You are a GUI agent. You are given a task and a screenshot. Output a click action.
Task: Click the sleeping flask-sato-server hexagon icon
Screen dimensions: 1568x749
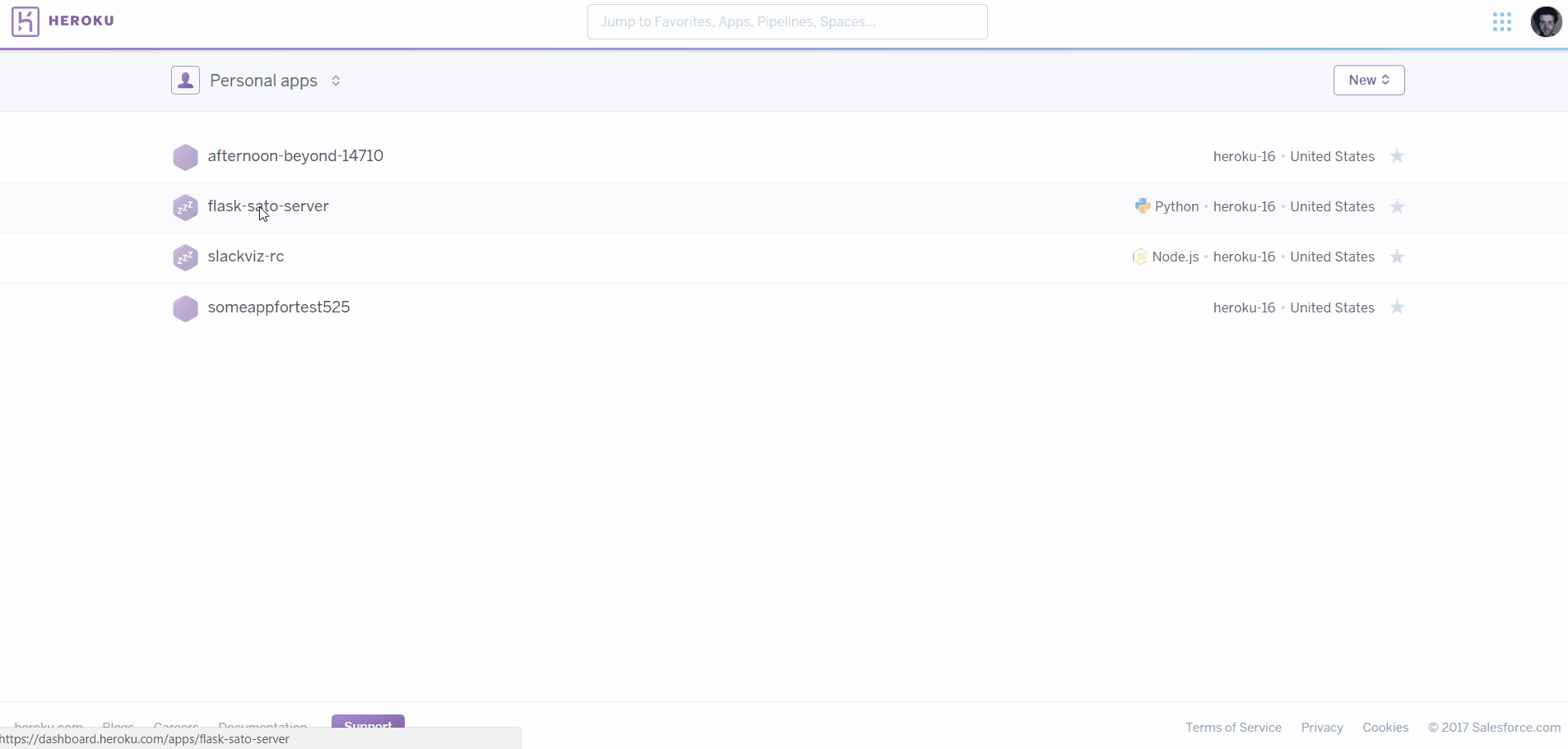[x=186, y=207]
